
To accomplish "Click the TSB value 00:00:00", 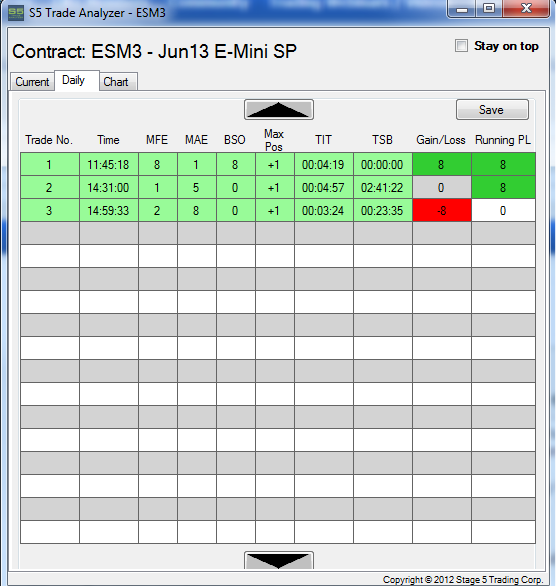I will point(383,164).
